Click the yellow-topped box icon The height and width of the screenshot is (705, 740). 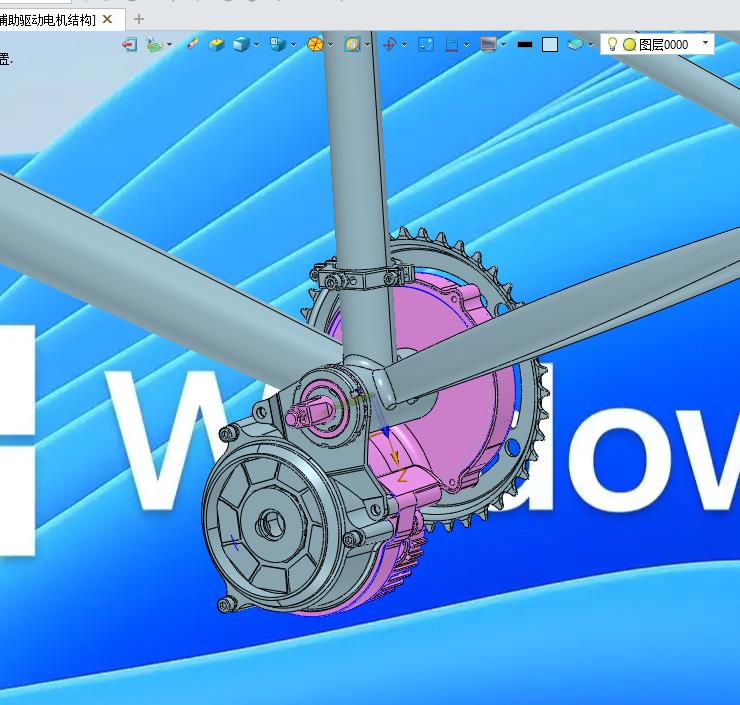pos(217,45)
